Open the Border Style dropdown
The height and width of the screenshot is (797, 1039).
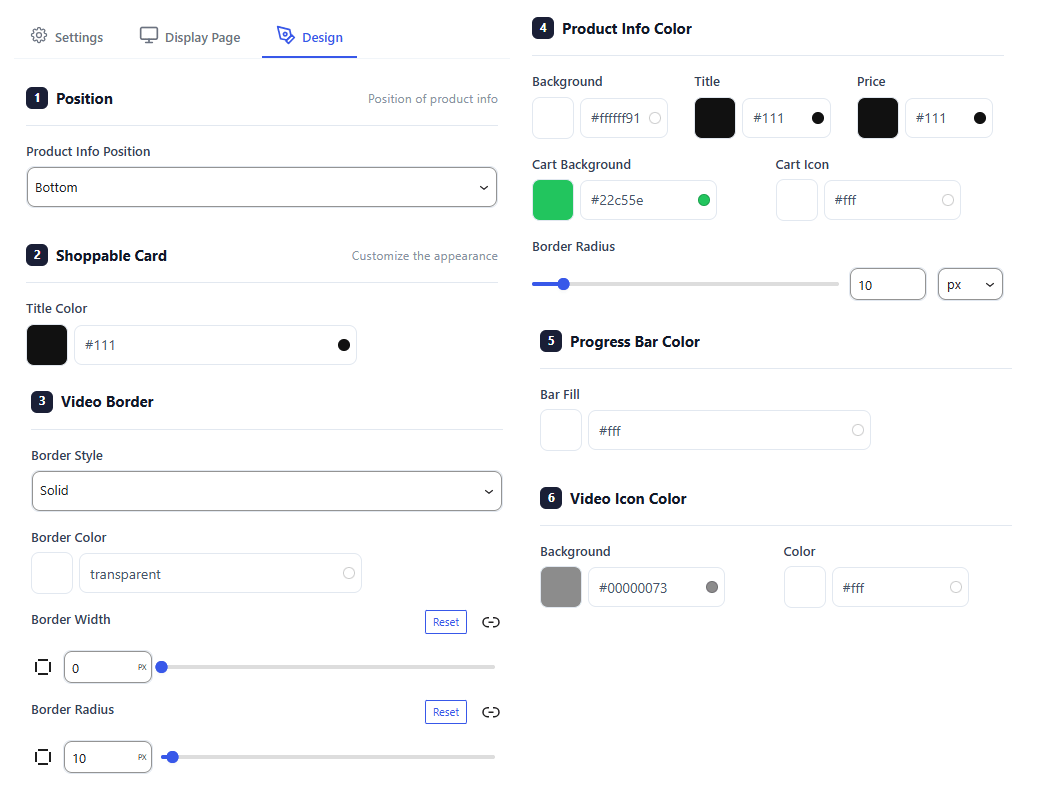tap(266, 491)
